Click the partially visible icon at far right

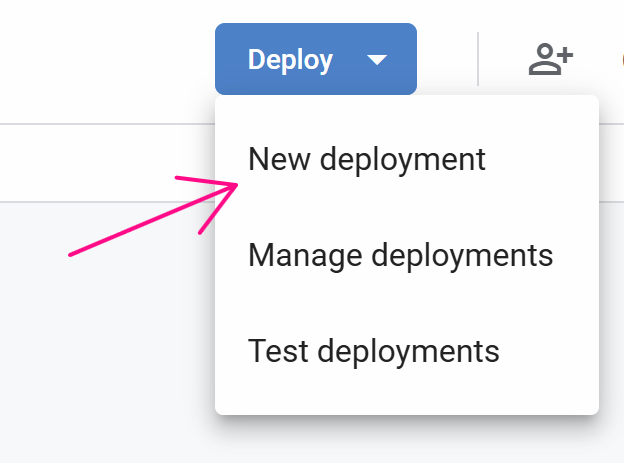619,60
